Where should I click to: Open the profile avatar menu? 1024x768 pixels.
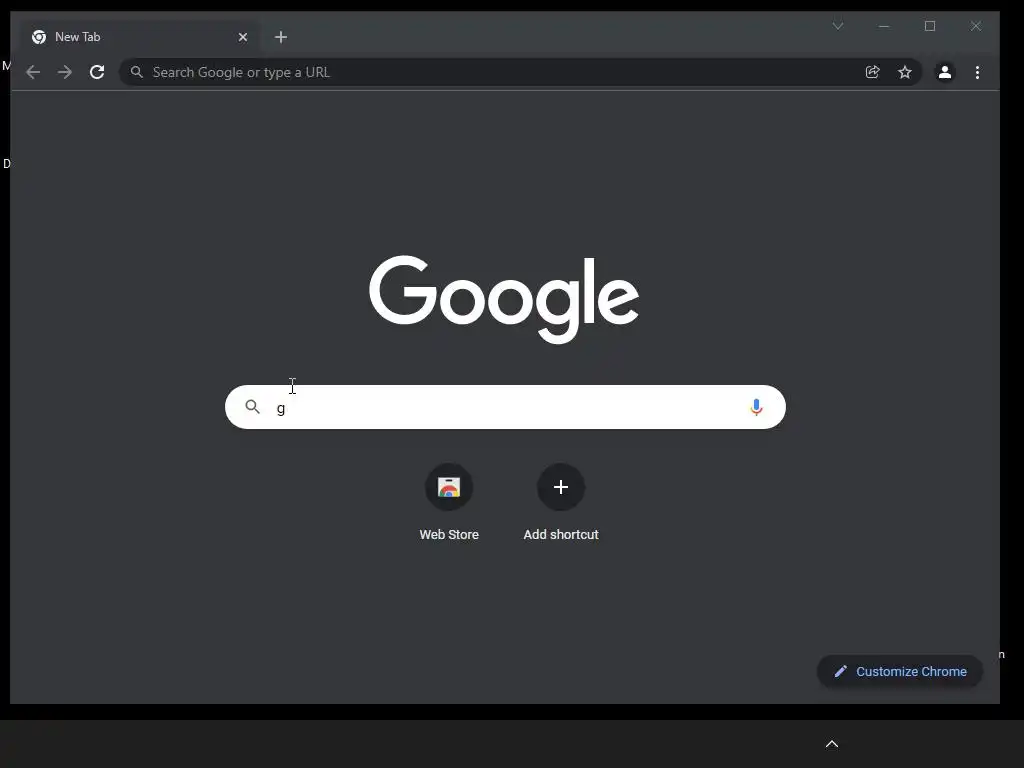tap(944, 72)
